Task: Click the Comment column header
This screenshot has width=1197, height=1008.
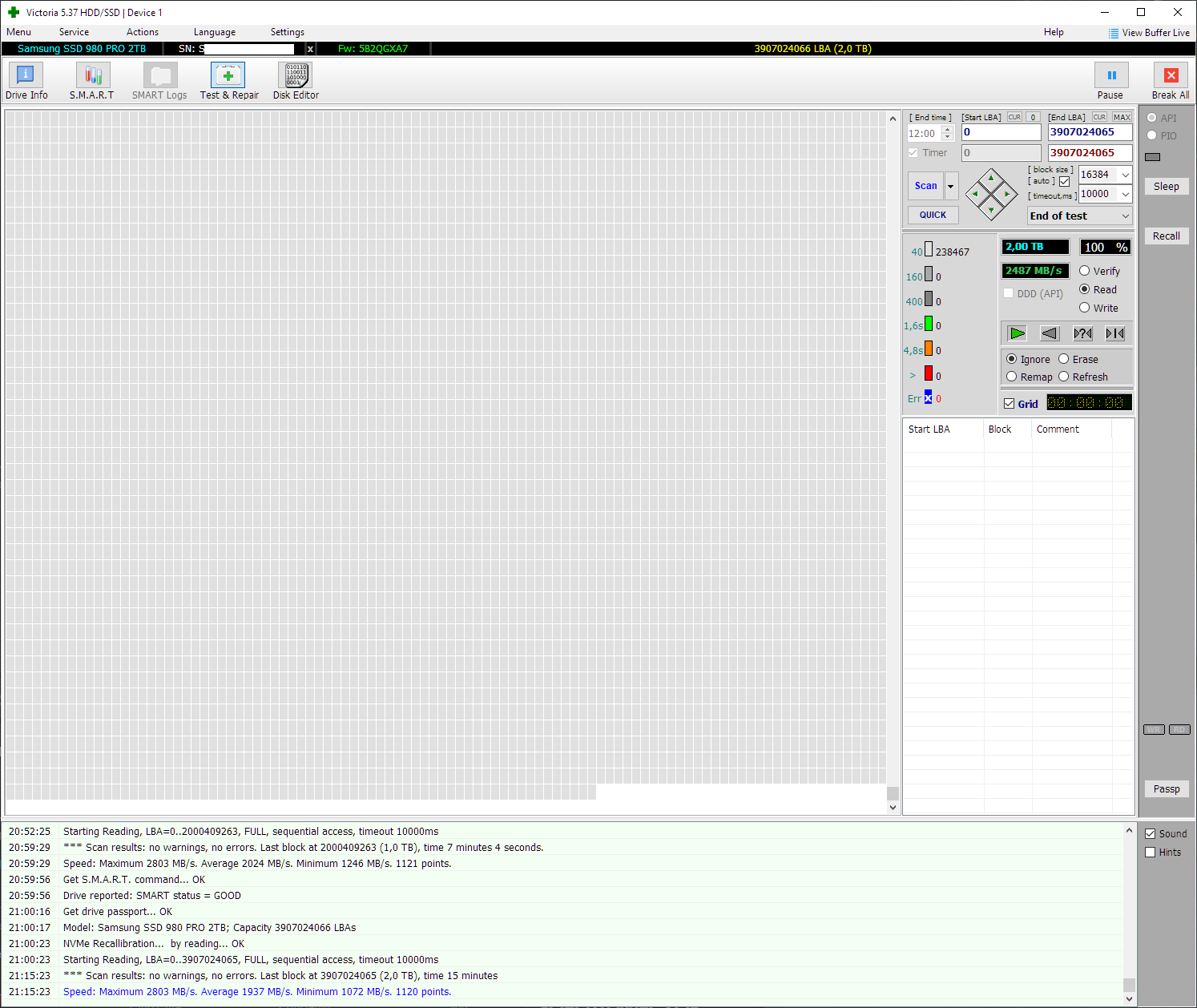Action: [x=1071, y=429]
